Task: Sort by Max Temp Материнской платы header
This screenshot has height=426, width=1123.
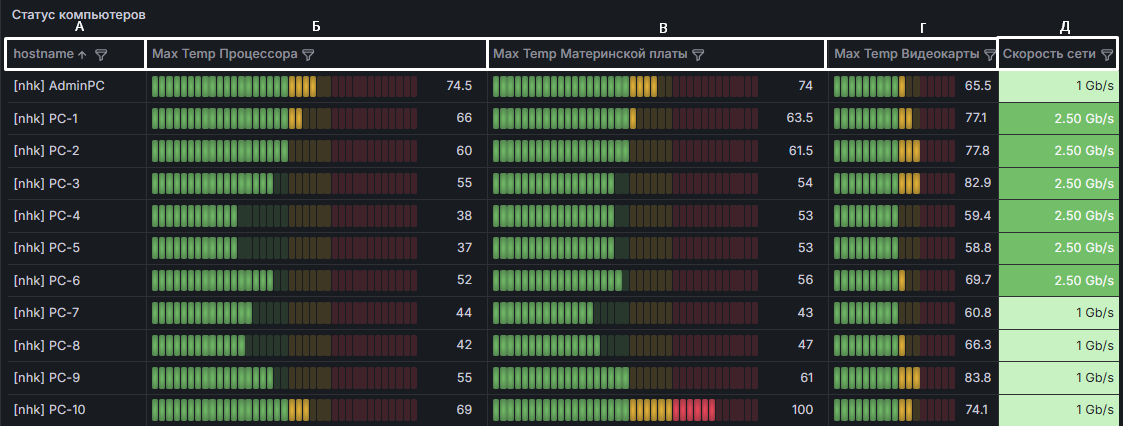Action: tap(590, 54)
